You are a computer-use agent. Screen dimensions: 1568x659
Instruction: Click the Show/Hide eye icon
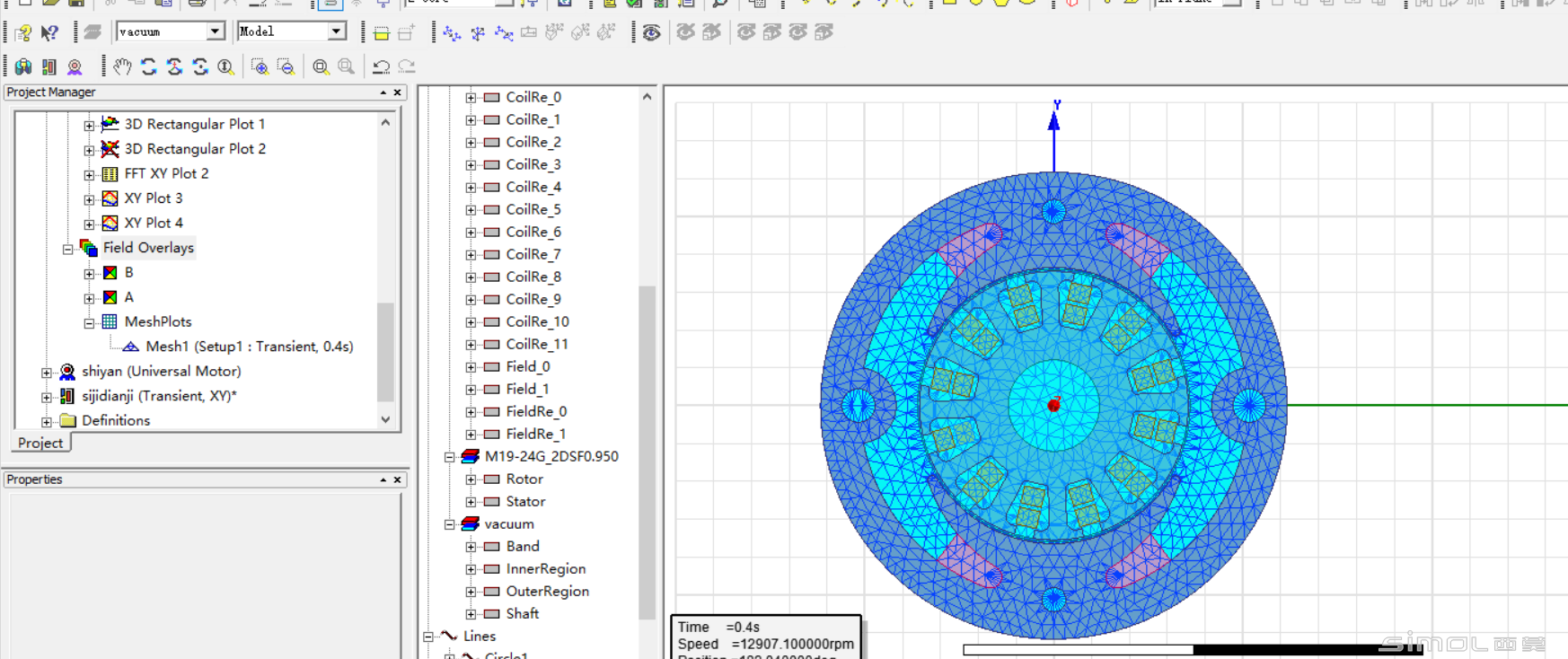(651, 33)
